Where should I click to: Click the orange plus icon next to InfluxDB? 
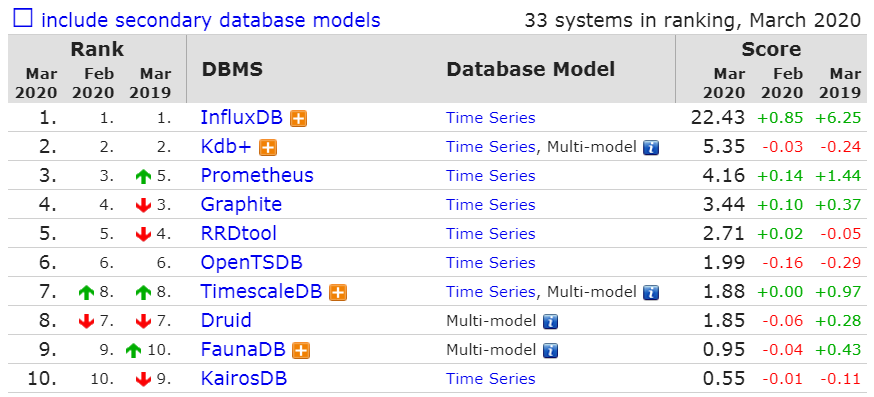click(x=299, y=119)
